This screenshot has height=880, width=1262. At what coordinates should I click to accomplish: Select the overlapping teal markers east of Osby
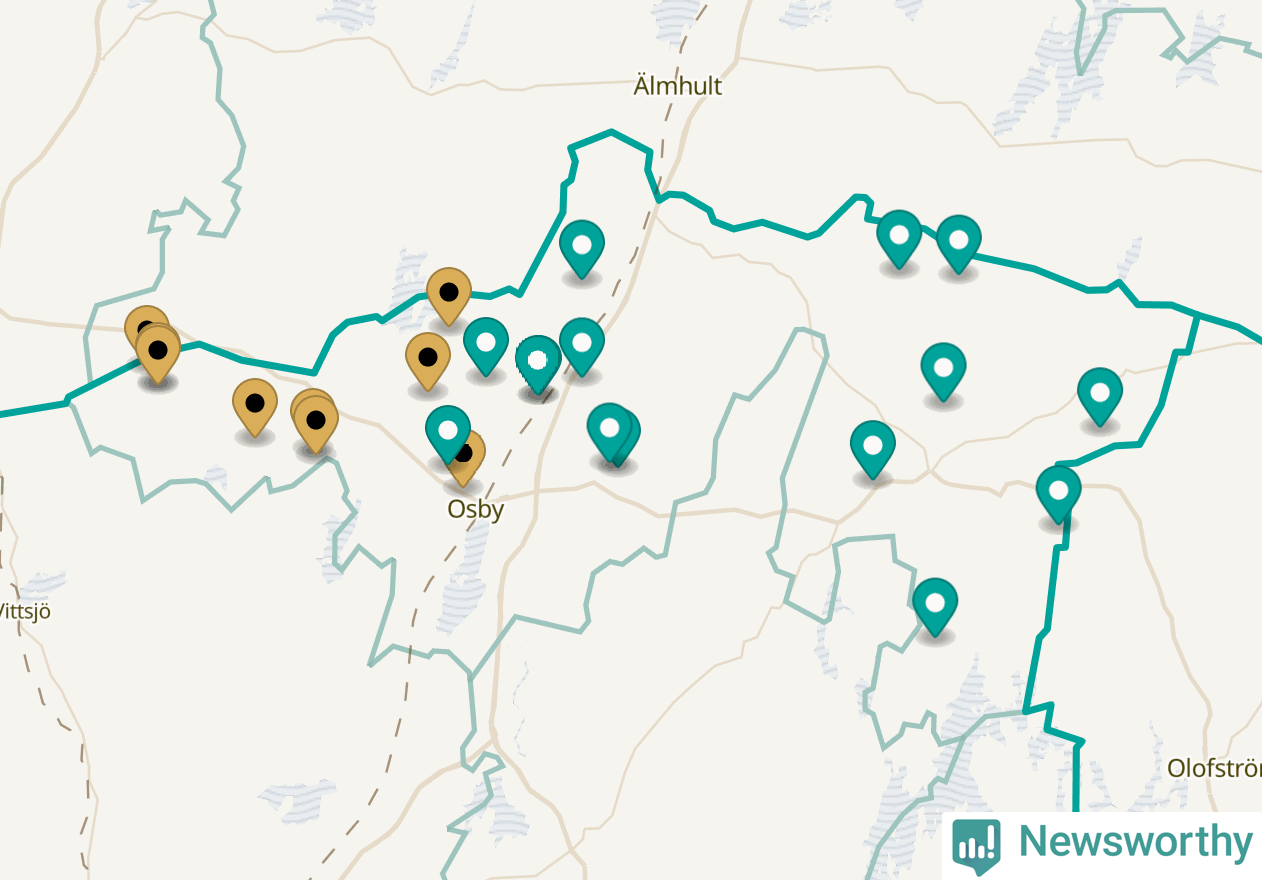pyautogui.click(x=613, y=435)
